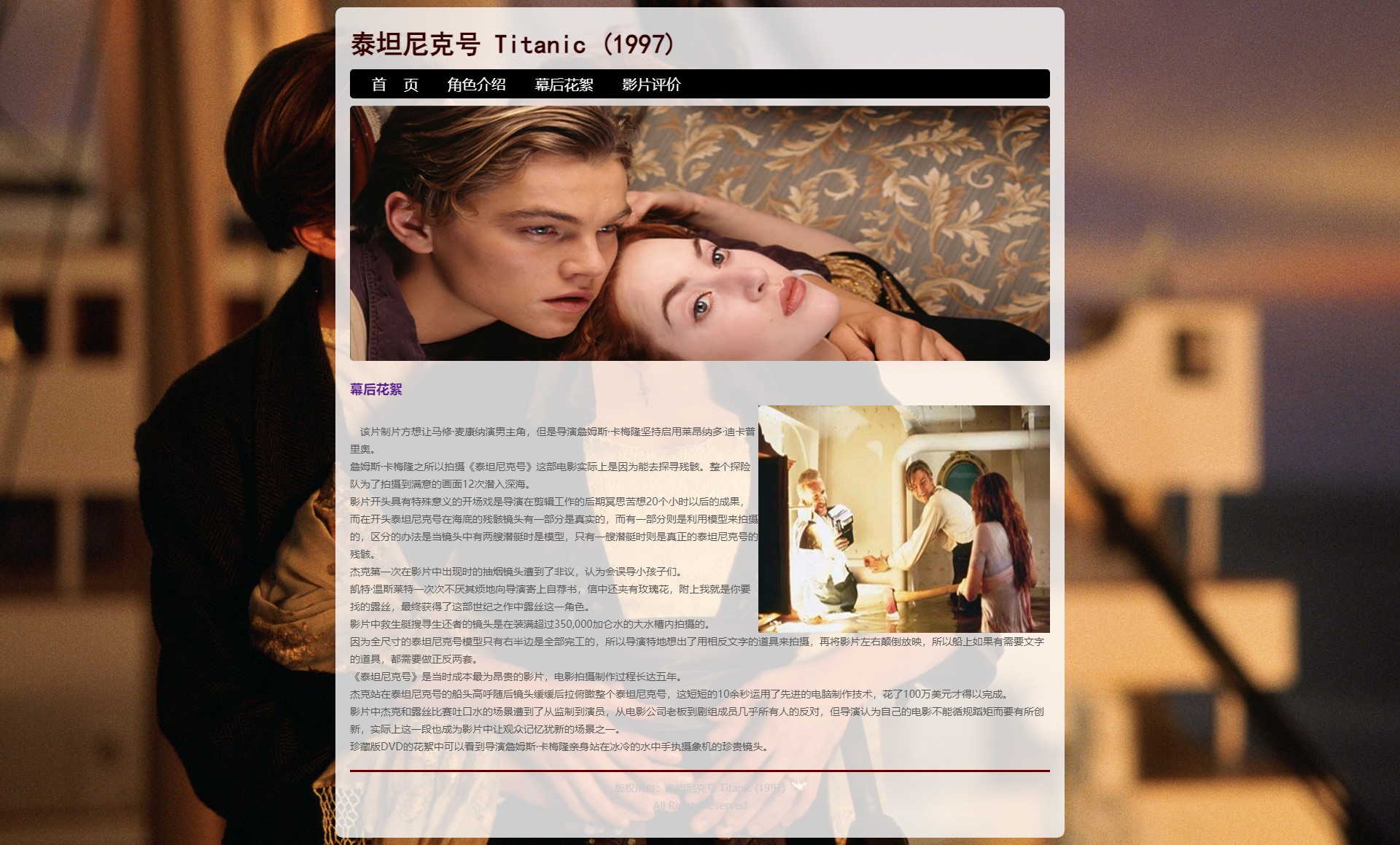Click the footer copyright text 版权所有
1400x845 pixels.
coord(700,788)
